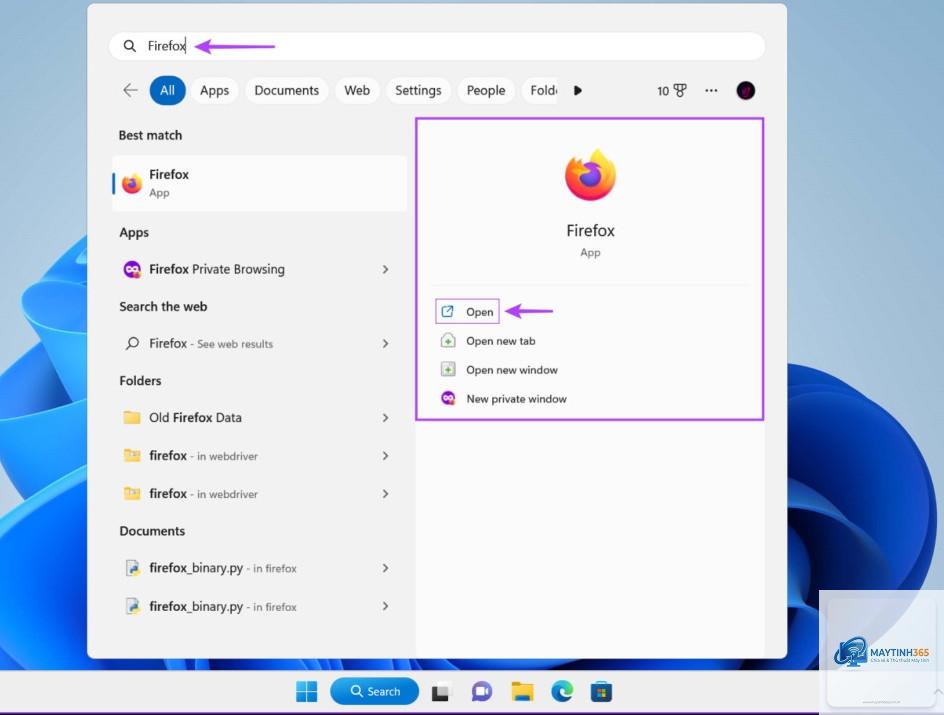Open the three-dot more options menu

click(x=711, y=90)
